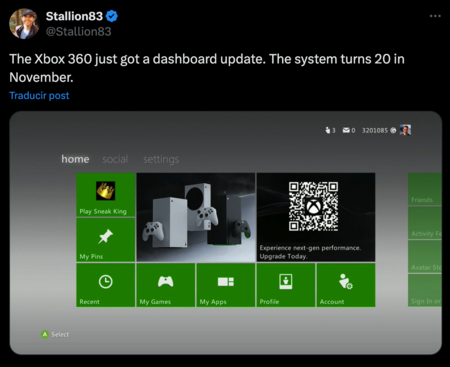Click the Traducir post link

[39, 96]
